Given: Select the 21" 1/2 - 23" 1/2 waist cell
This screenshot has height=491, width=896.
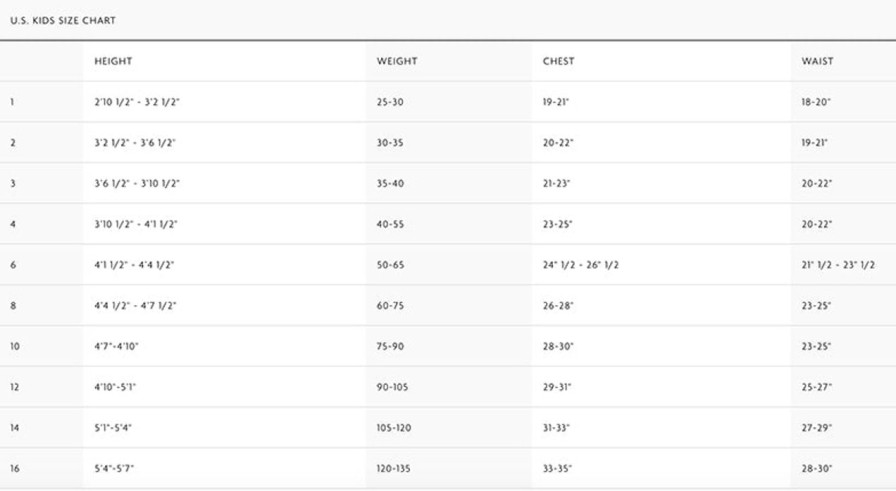Looking at the screenshot, I should 838,265.
